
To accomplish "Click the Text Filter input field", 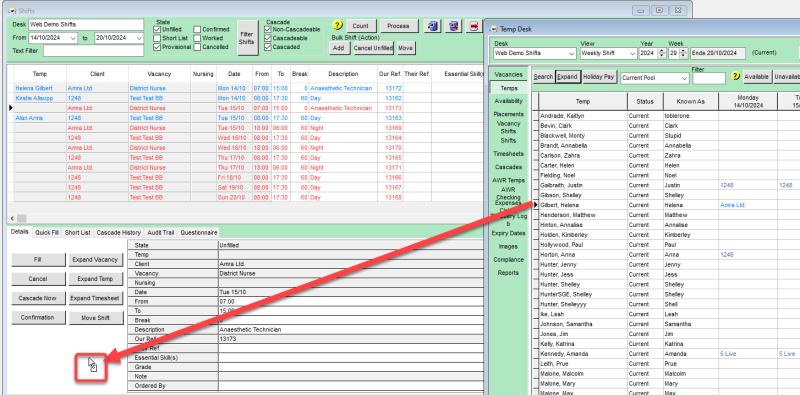I will (x=93, y=51).
